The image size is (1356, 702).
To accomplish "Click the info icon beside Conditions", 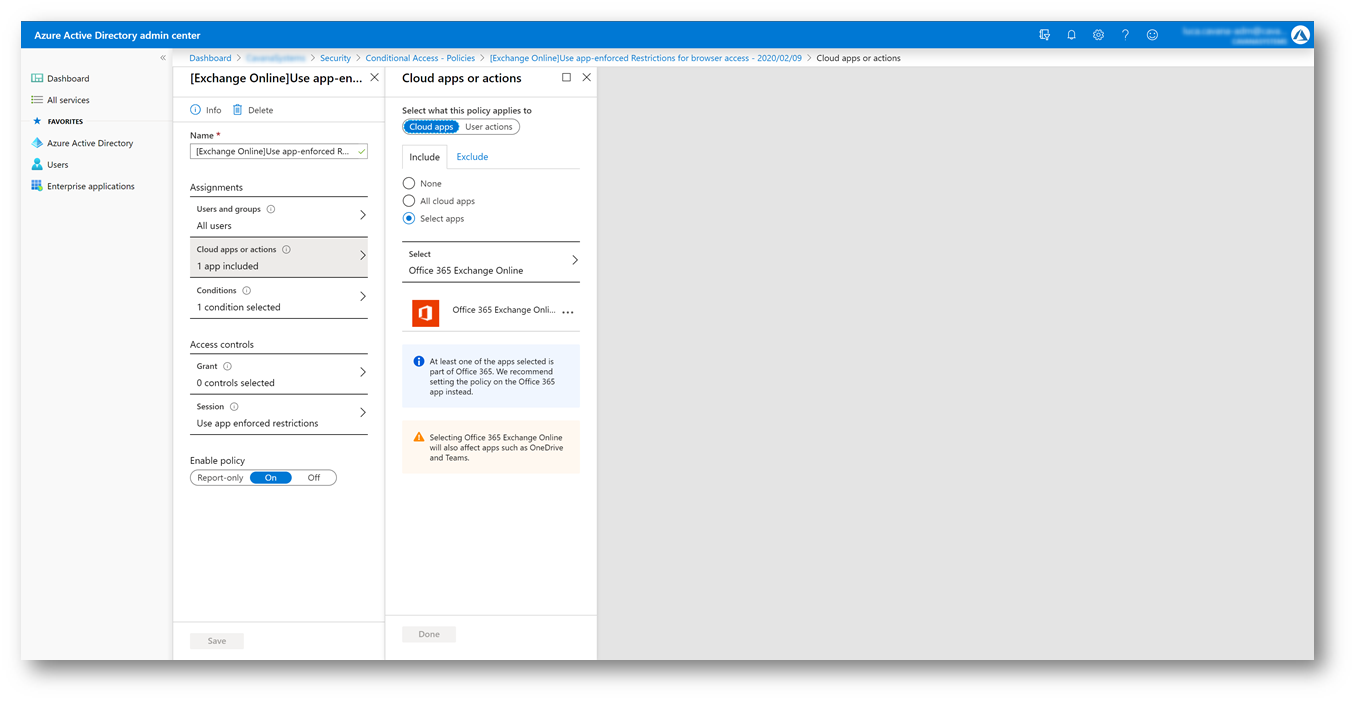I will click(x=247, y=291).
